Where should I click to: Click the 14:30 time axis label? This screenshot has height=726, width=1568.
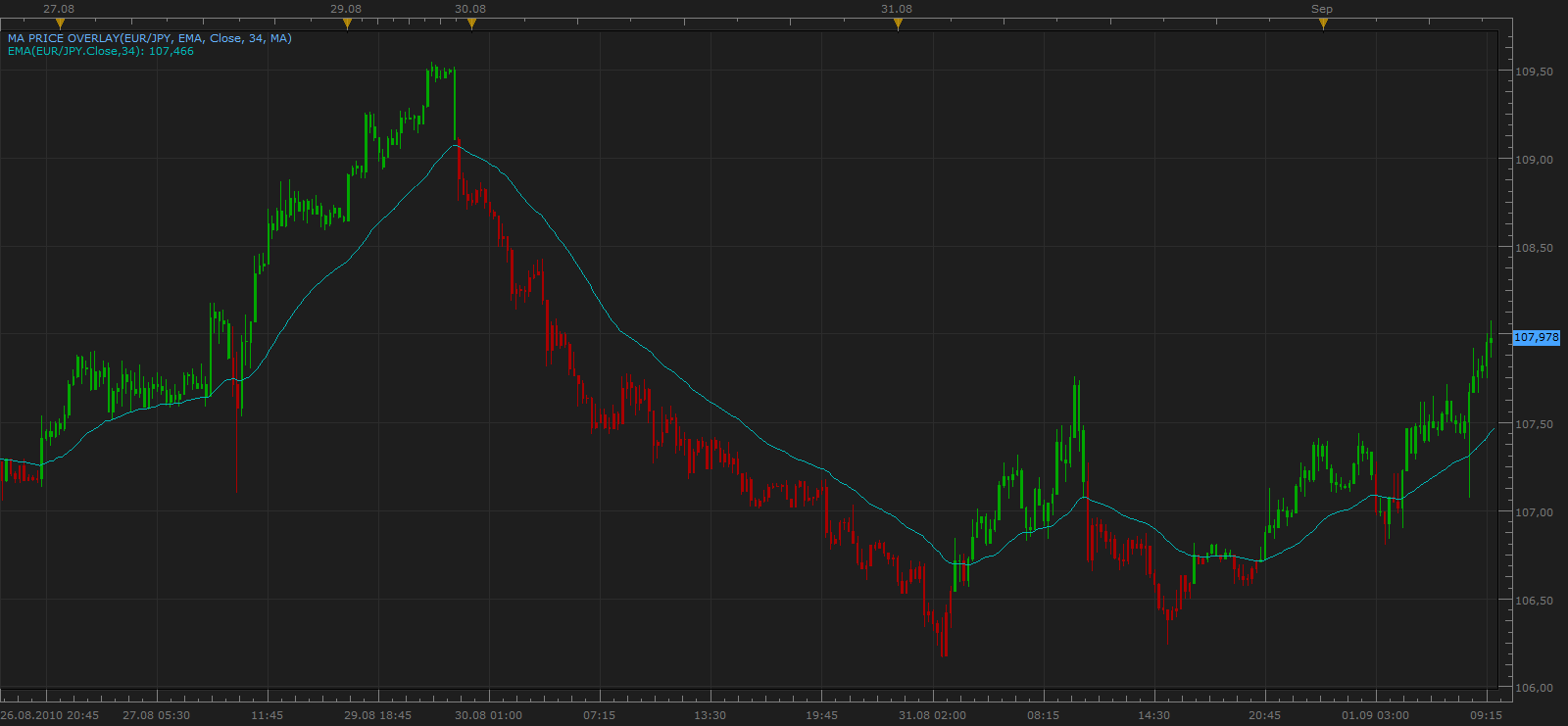click(1154, 715)
